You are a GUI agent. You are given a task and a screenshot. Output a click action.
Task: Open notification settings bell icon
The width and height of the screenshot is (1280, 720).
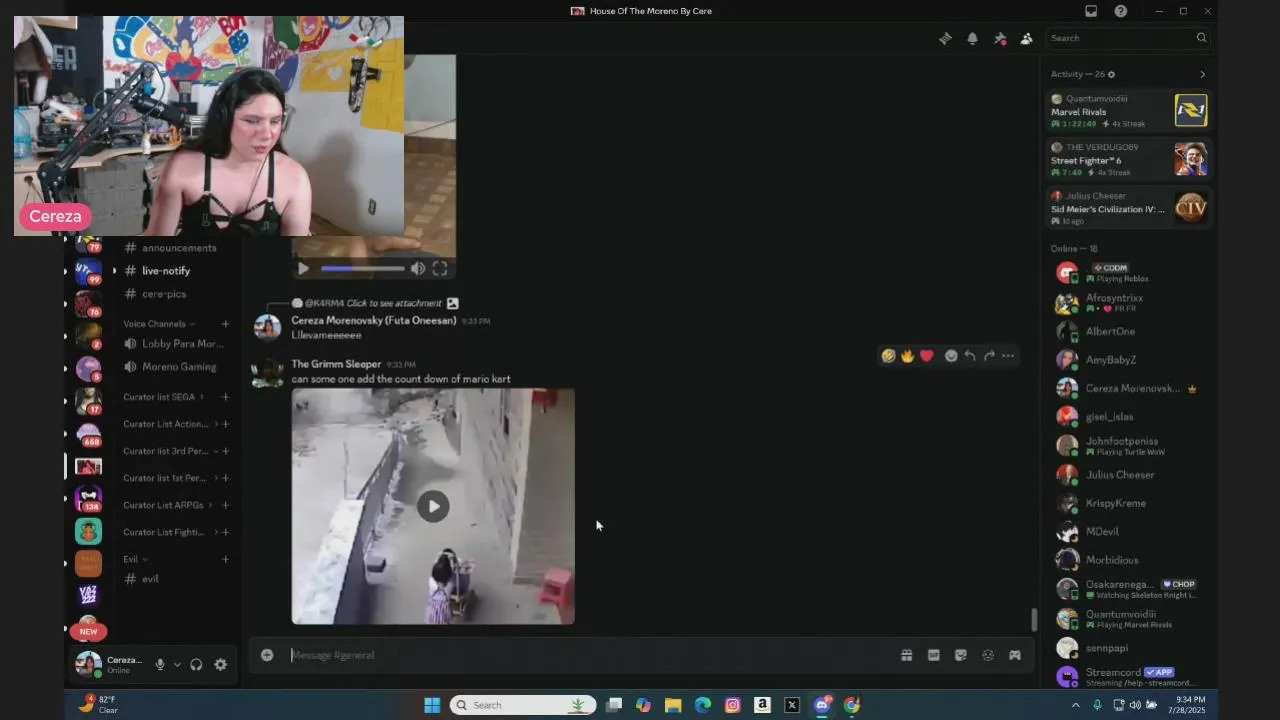click(972, 38)
